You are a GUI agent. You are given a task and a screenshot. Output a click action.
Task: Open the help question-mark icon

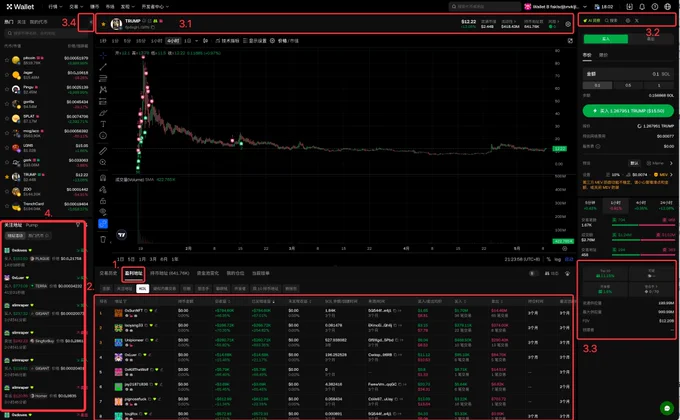pyautogui.click(x=654, y=7)
